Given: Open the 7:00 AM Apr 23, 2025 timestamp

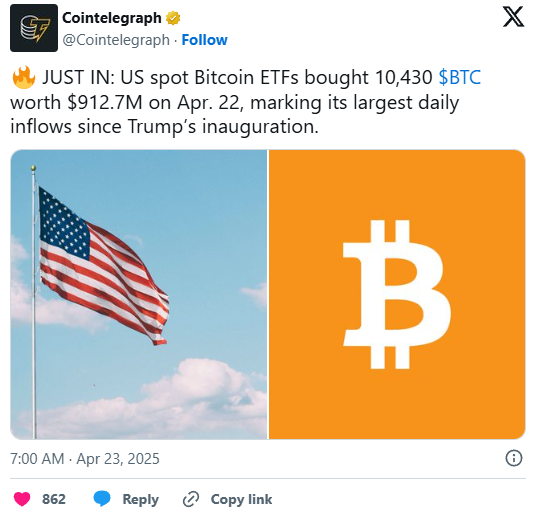Looking at the screenshot, I should coord(85,459).
